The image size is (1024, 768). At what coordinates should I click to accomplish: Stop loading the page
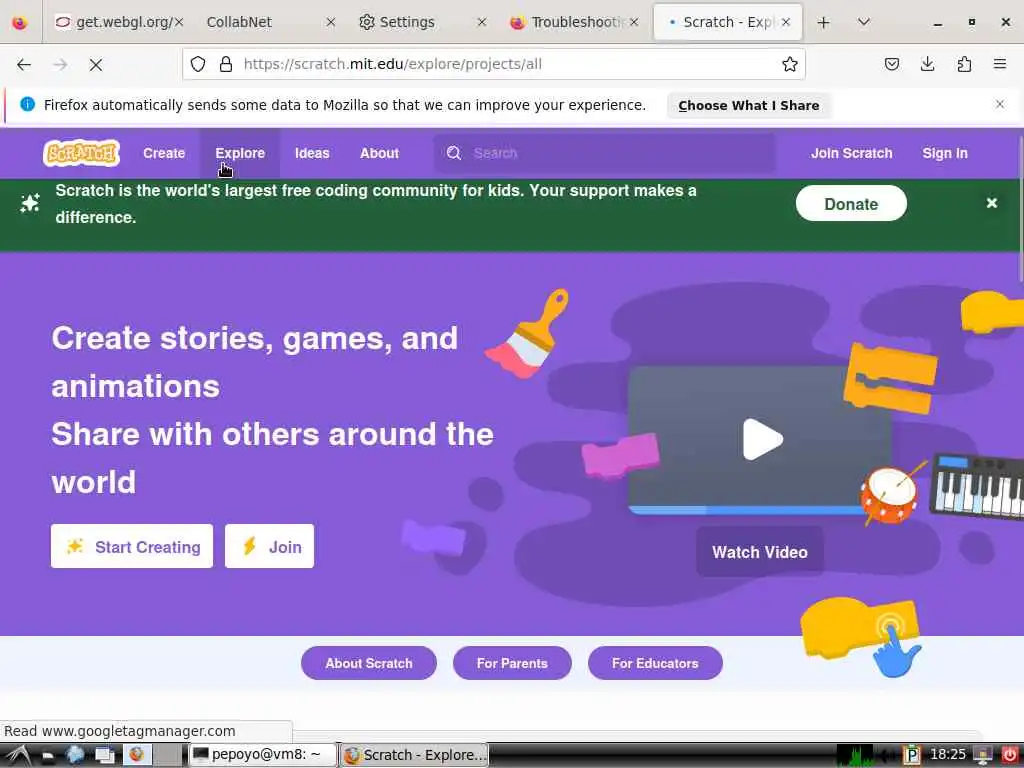tap(96, 64)
